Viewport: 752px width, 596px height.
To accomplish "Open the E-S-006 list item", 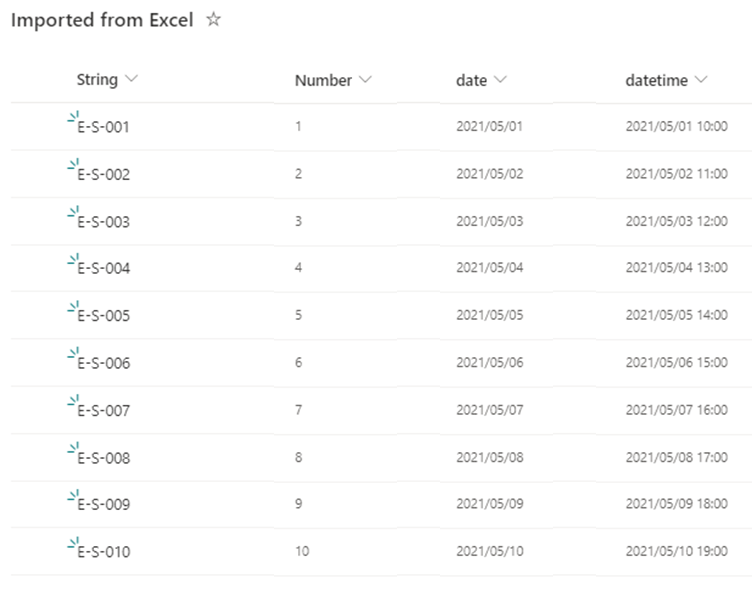I will 104,363.
